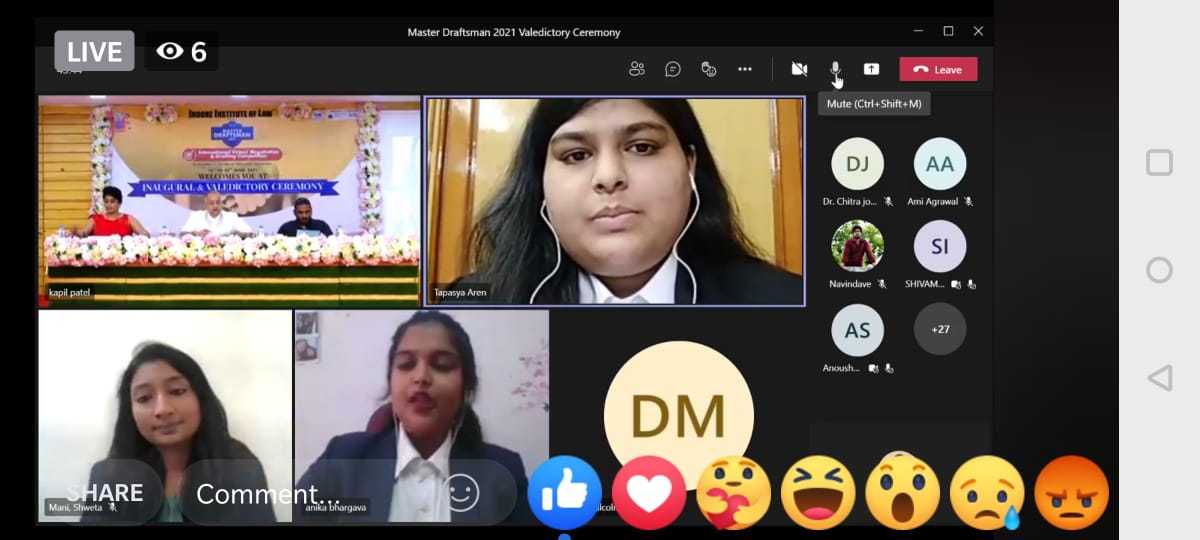Click the SHIVAM... name label
1200x540 pixels.
coord(925,284)
